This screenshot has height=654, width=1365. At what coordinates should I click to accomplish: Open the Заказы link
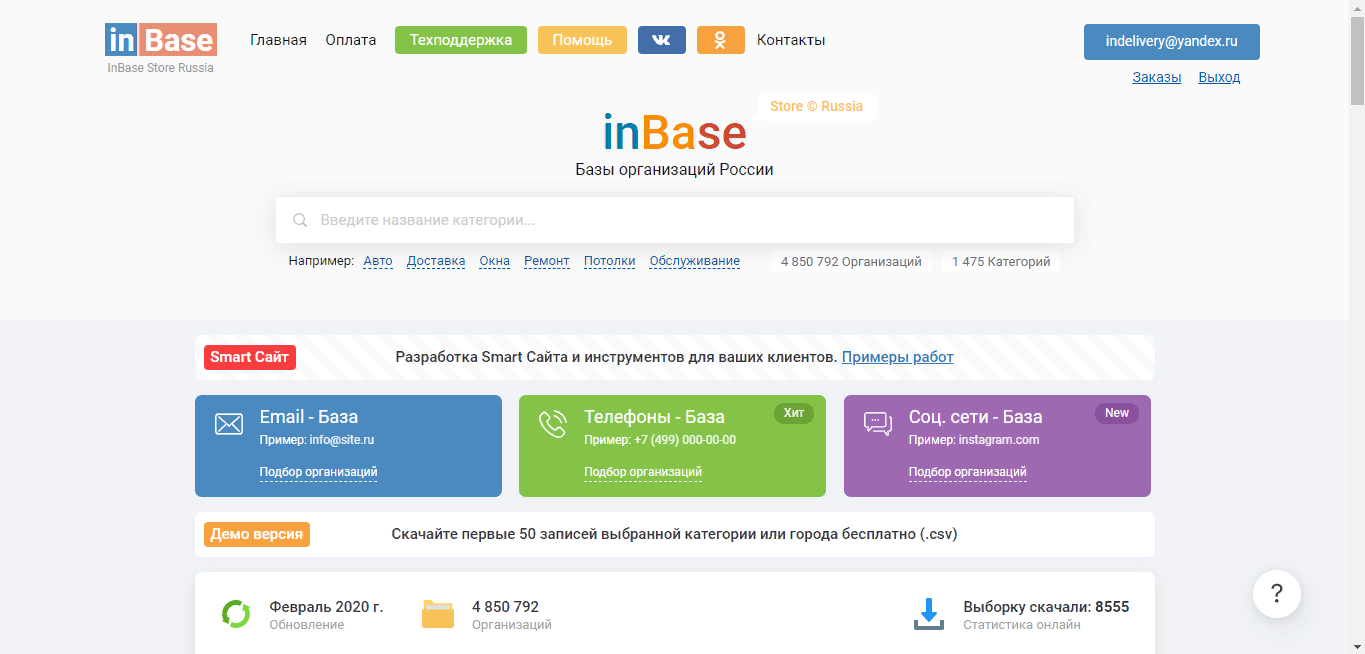1157,77
